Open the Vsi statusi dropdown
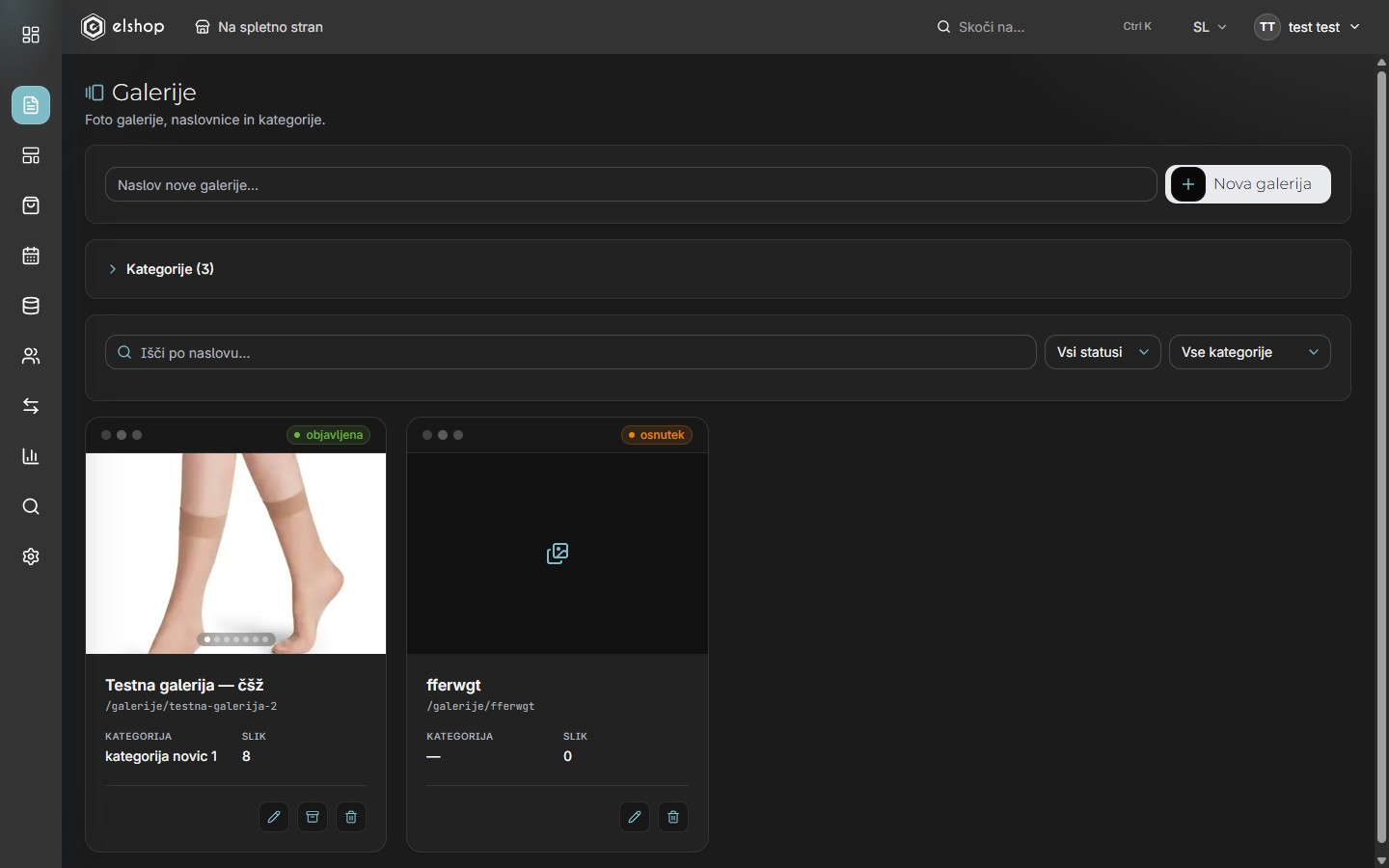Viewport: 1389px width, 868px height. click(x=1103, y=352)
